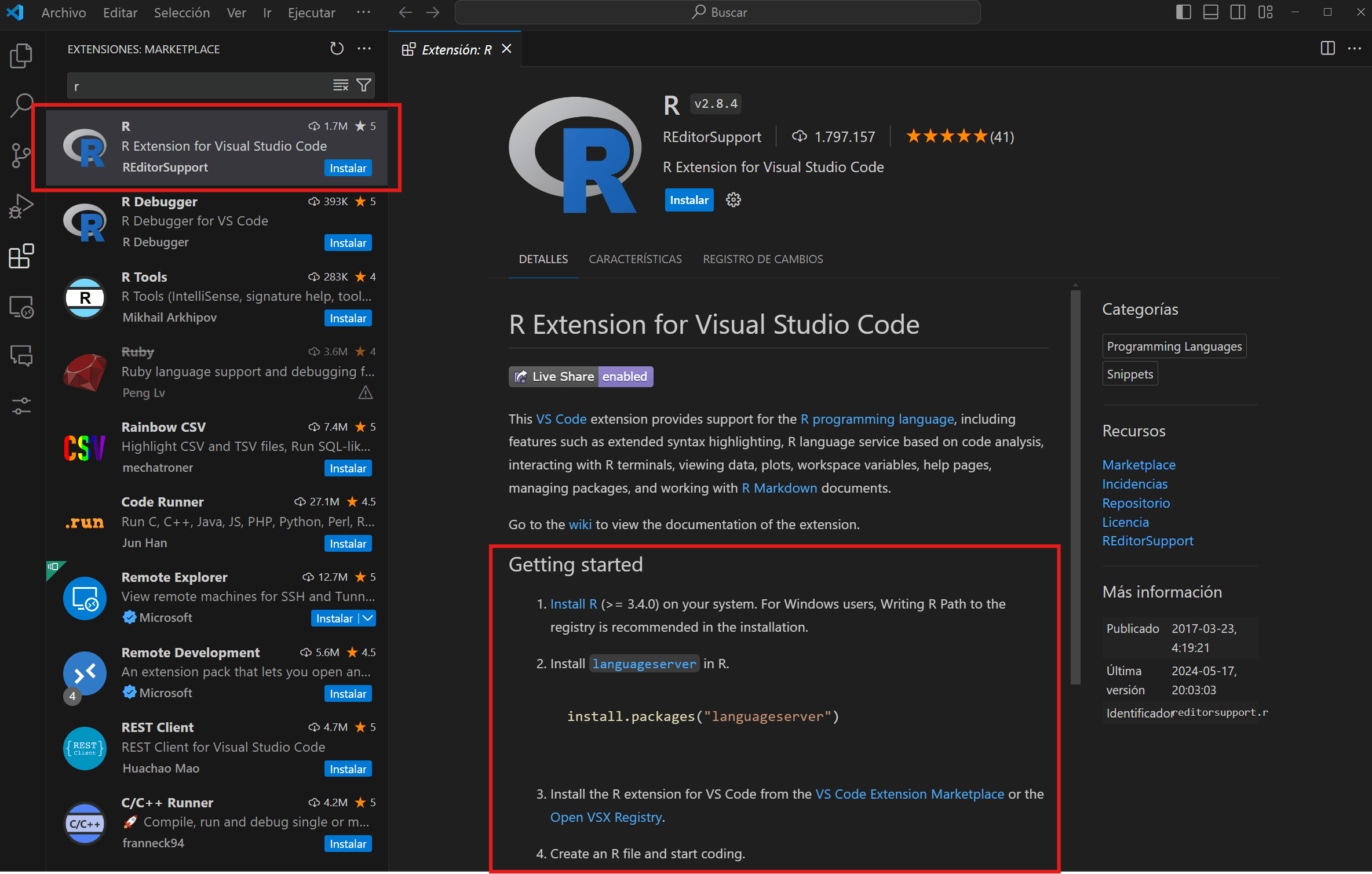Select the DETALLES tab
Image resolution: width=1372 pixels, height=874 pixels.
click(543, 259)
